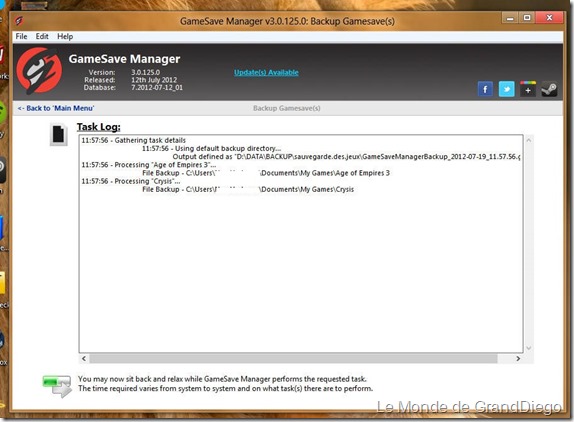Select log line Processing "Crysis"
The width and height of the screenshot is (574, 422).
coord(131,181)
